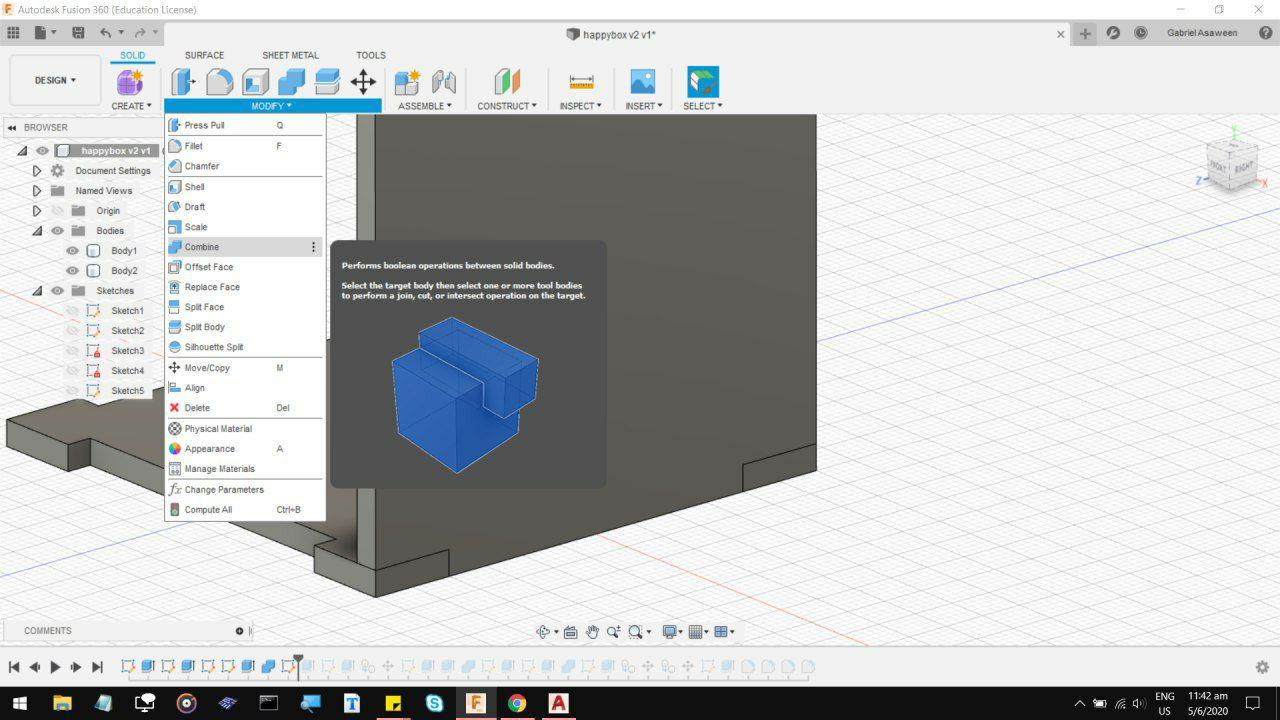
Task: Click the ViewCube in the viewport corner
Action: 1232,164
